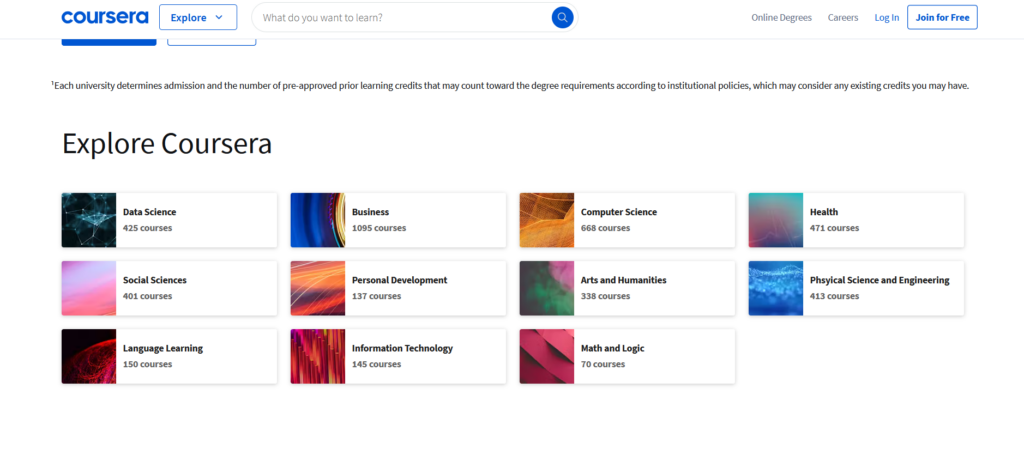Click the '150 courses' text

pos(148,364)
